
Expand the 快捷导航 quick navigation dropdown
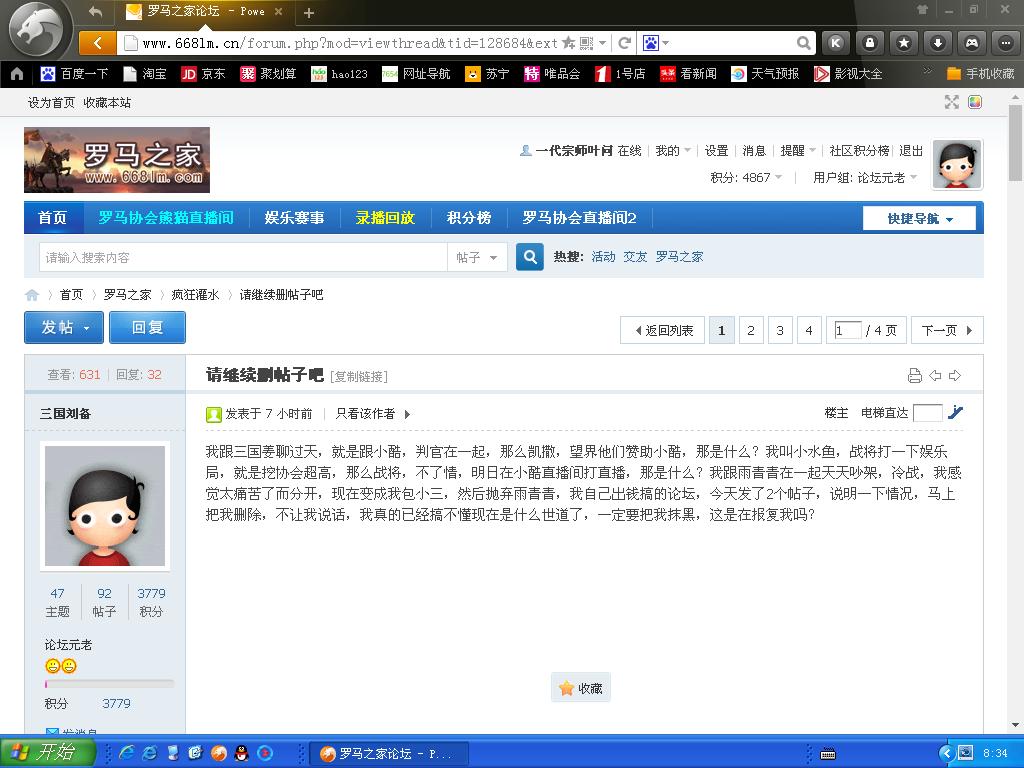(919, 218)
